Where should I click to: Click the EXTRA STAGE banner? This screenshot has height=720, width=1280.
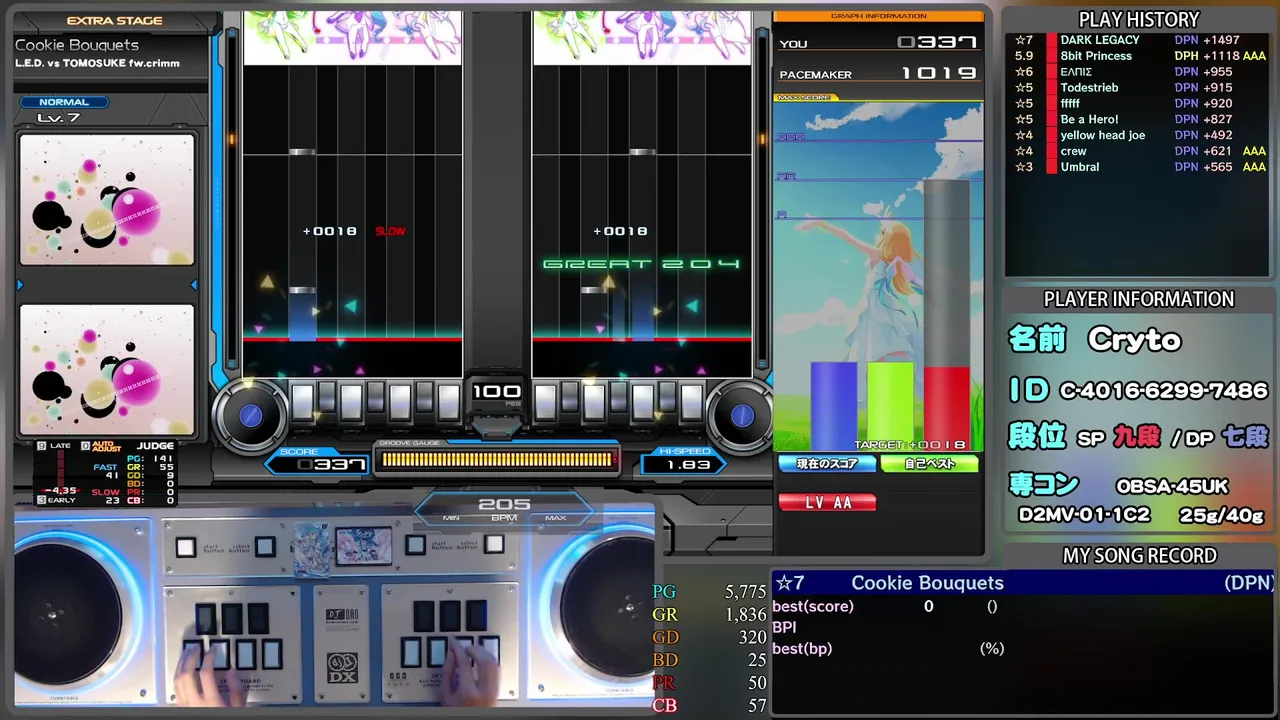coord(114,21)
